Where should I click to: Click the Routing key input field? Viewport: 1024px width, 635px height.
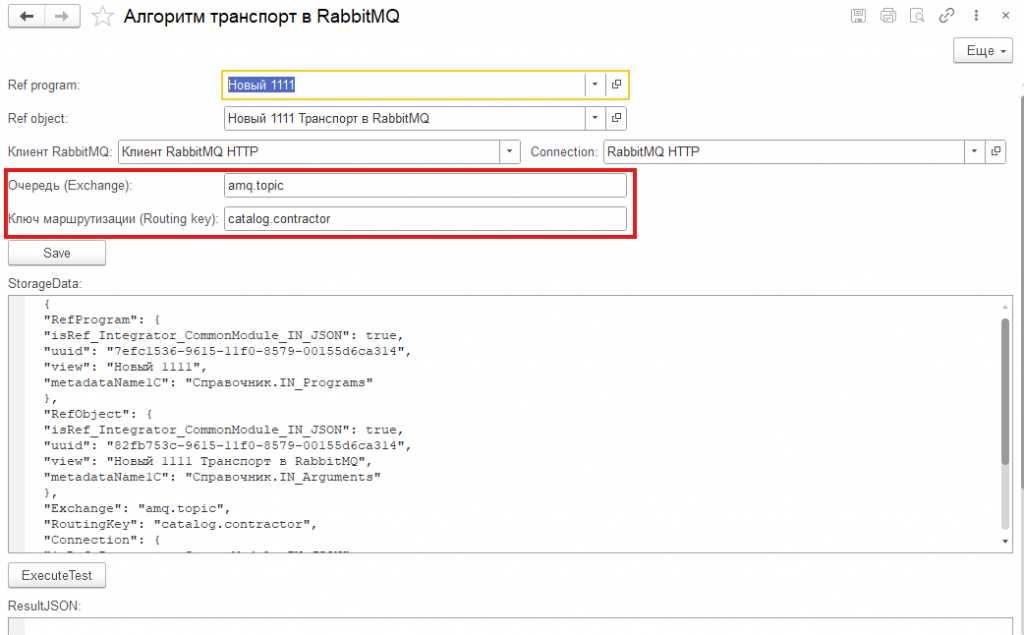(425, 218)
